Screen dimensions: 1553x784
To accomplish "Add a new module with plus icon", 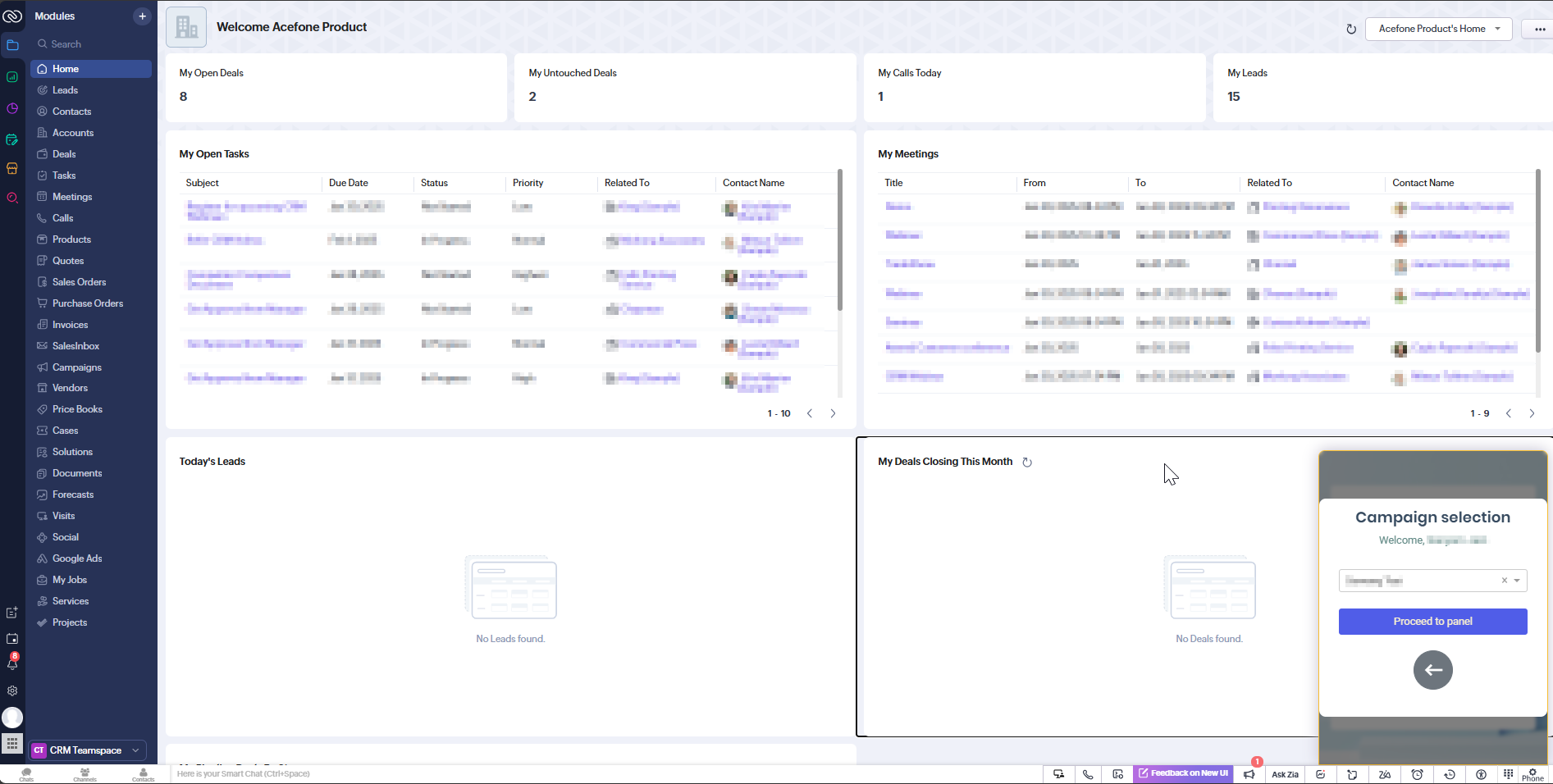I will coord(142,16).
